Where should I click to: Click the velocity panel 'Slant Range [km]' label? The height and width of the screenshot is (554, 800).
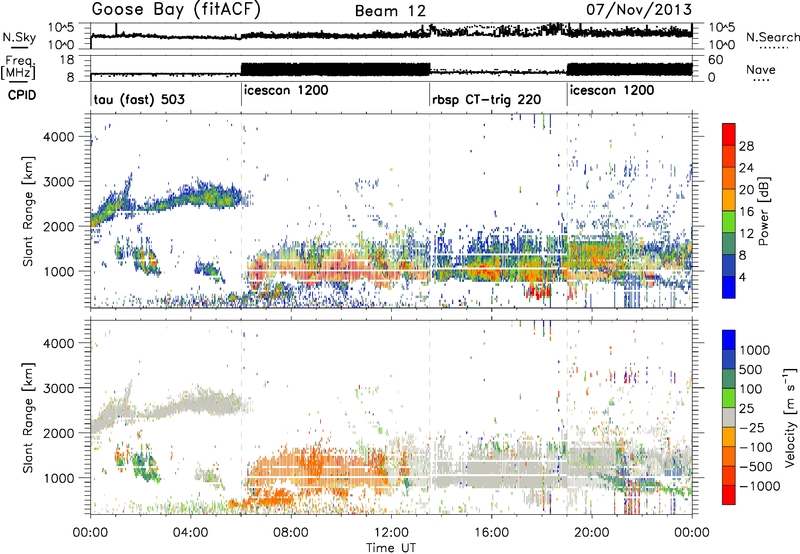click(x=28, y=417)
